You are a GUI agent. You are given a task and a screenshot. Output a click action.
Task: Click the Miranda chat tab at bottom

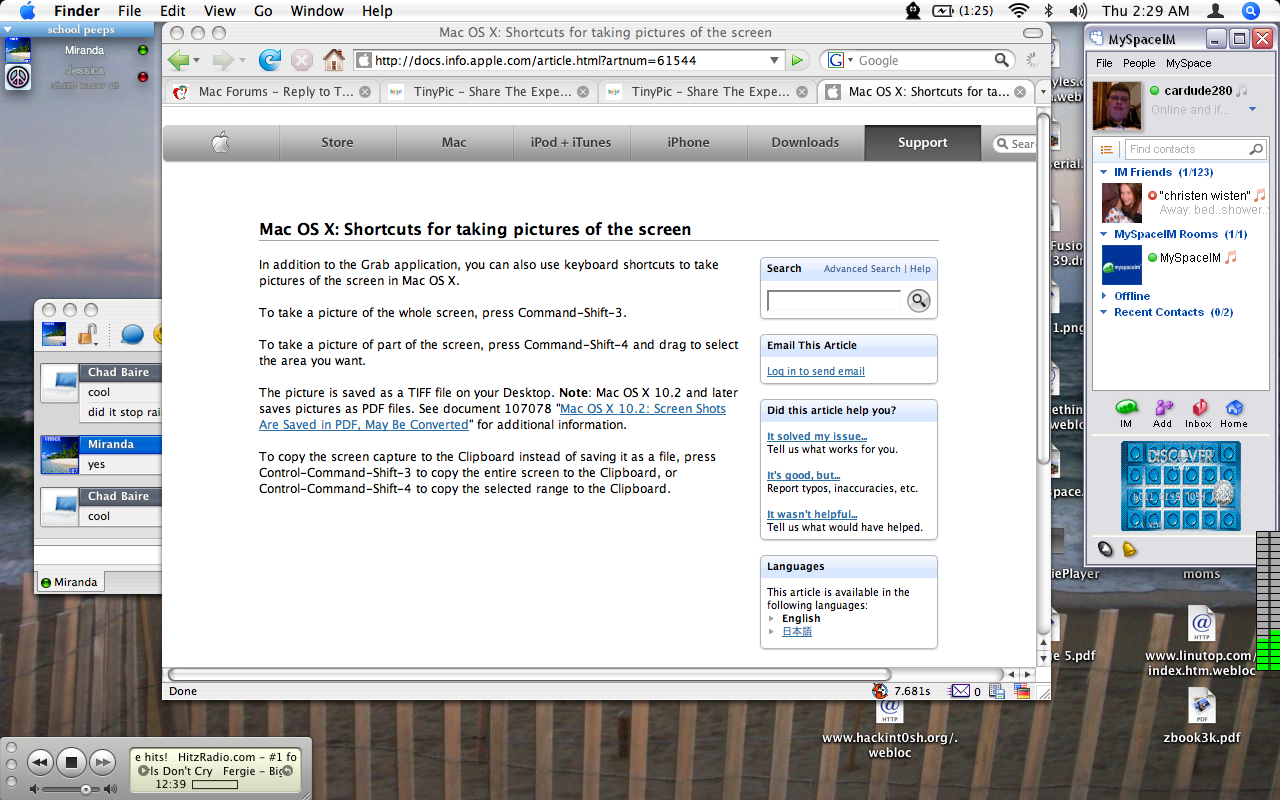pos(69,582)
